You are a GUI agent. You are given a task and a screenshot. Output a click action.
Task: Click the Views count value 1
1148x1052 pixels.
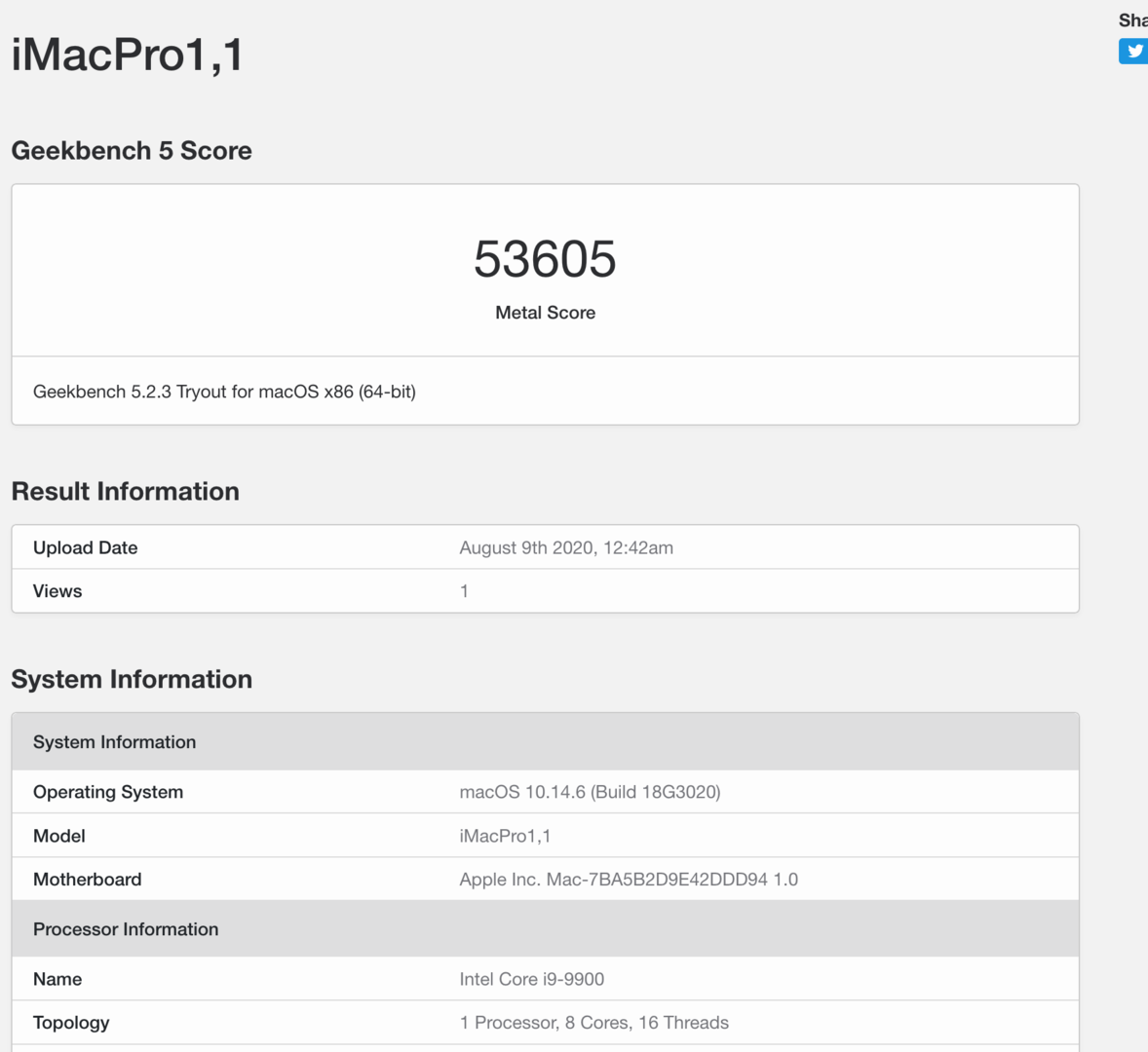tap(465, 591)
